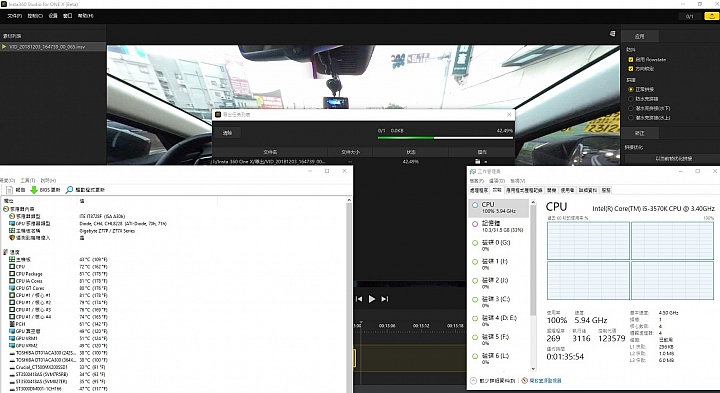720x393 pixels.
Task: Click the report page icon in toolbar
Action: [x=10, y=190]
